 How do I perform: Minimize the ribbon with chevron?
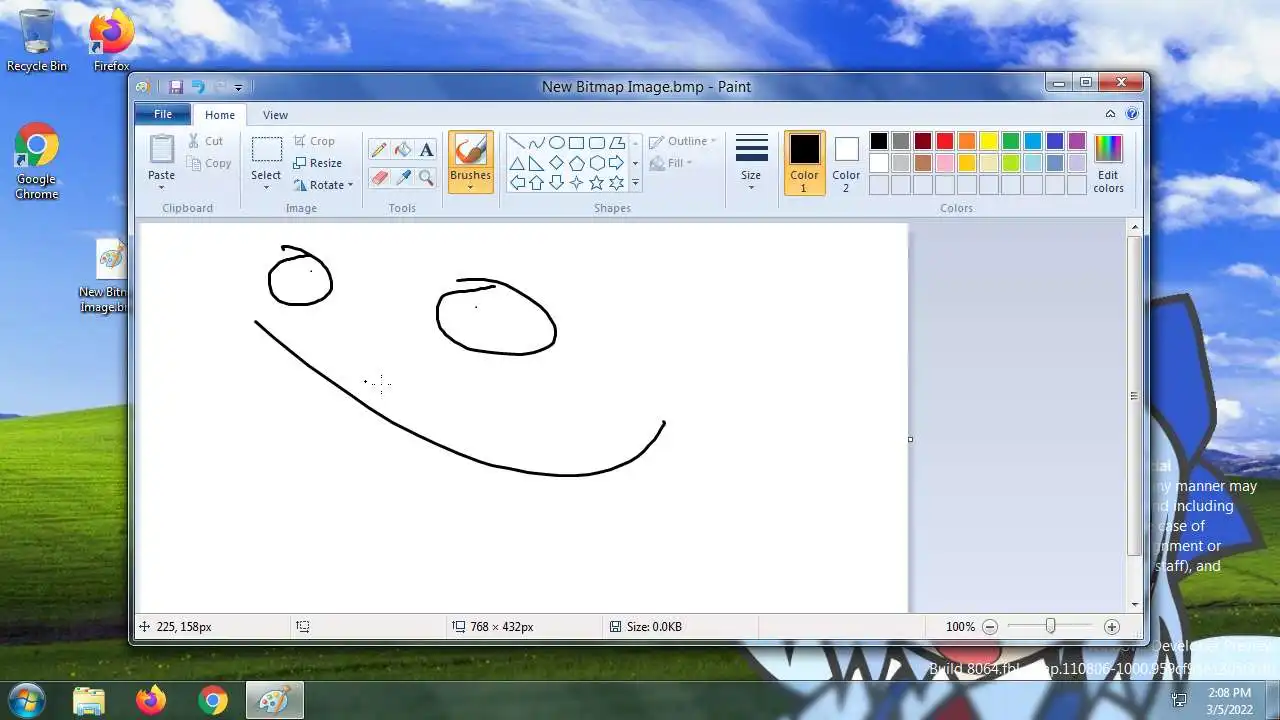pyautogui.click(x=1110, y=114)
